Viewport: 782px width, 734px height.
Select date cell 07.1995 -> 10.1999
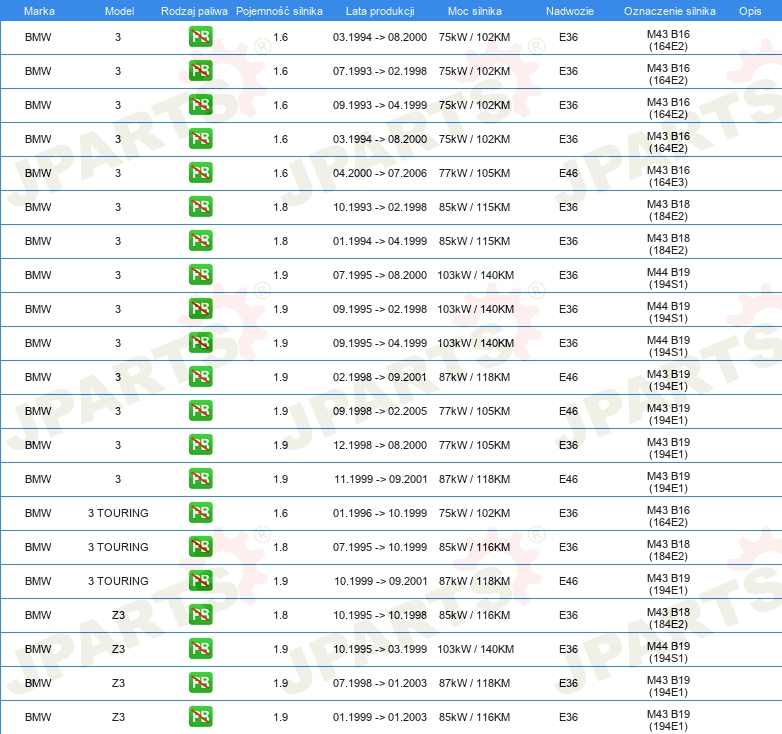point(380,548)
